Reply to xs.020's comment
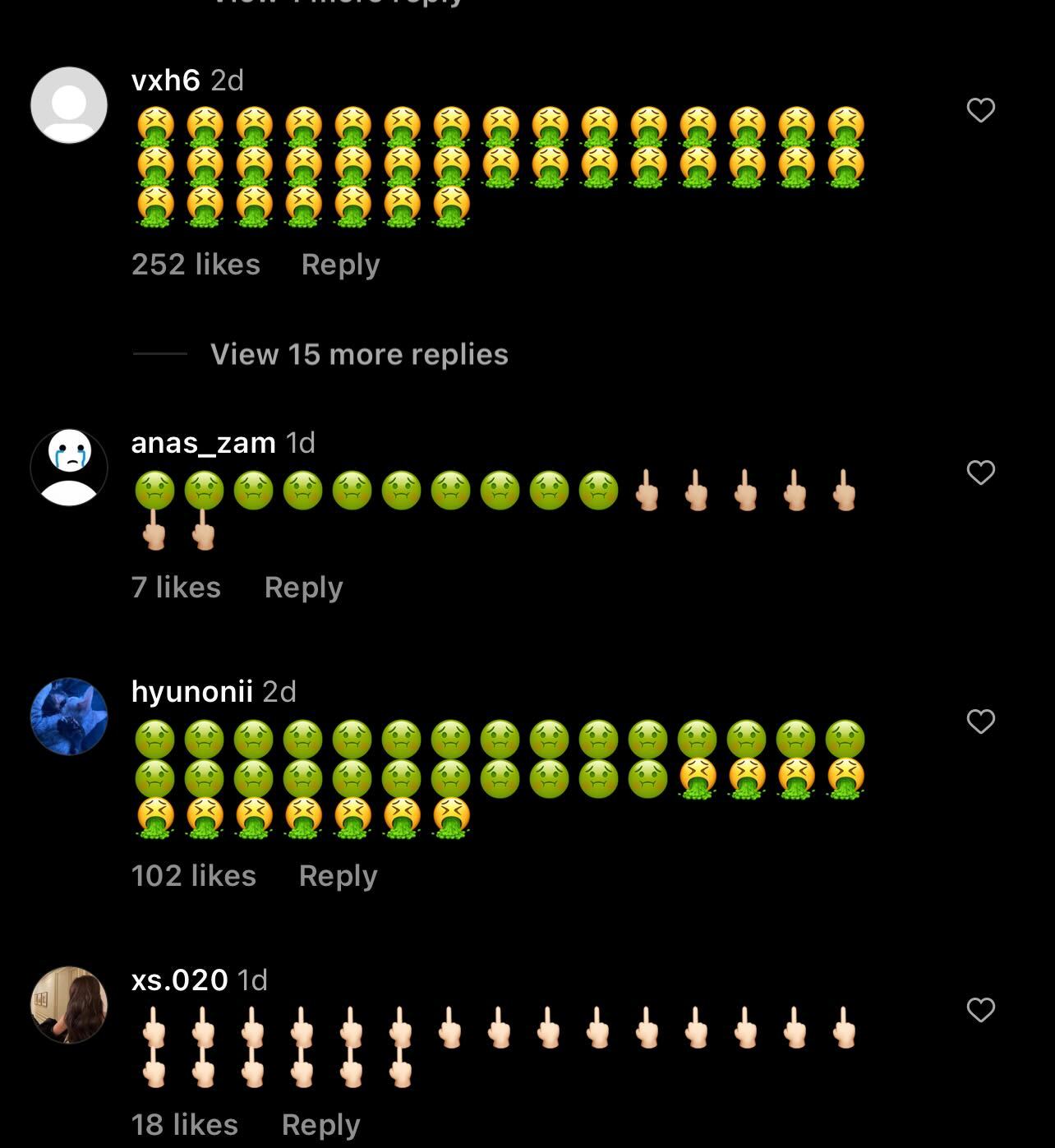The image size is (1055, 1148). pyautogui.click(x=320, y=1125)
